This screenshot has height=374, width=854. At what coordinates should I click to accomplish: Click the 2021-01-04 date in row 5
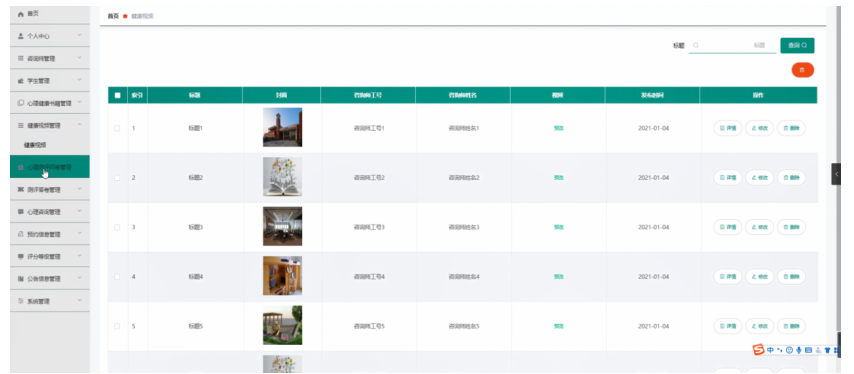pos(653,326)
